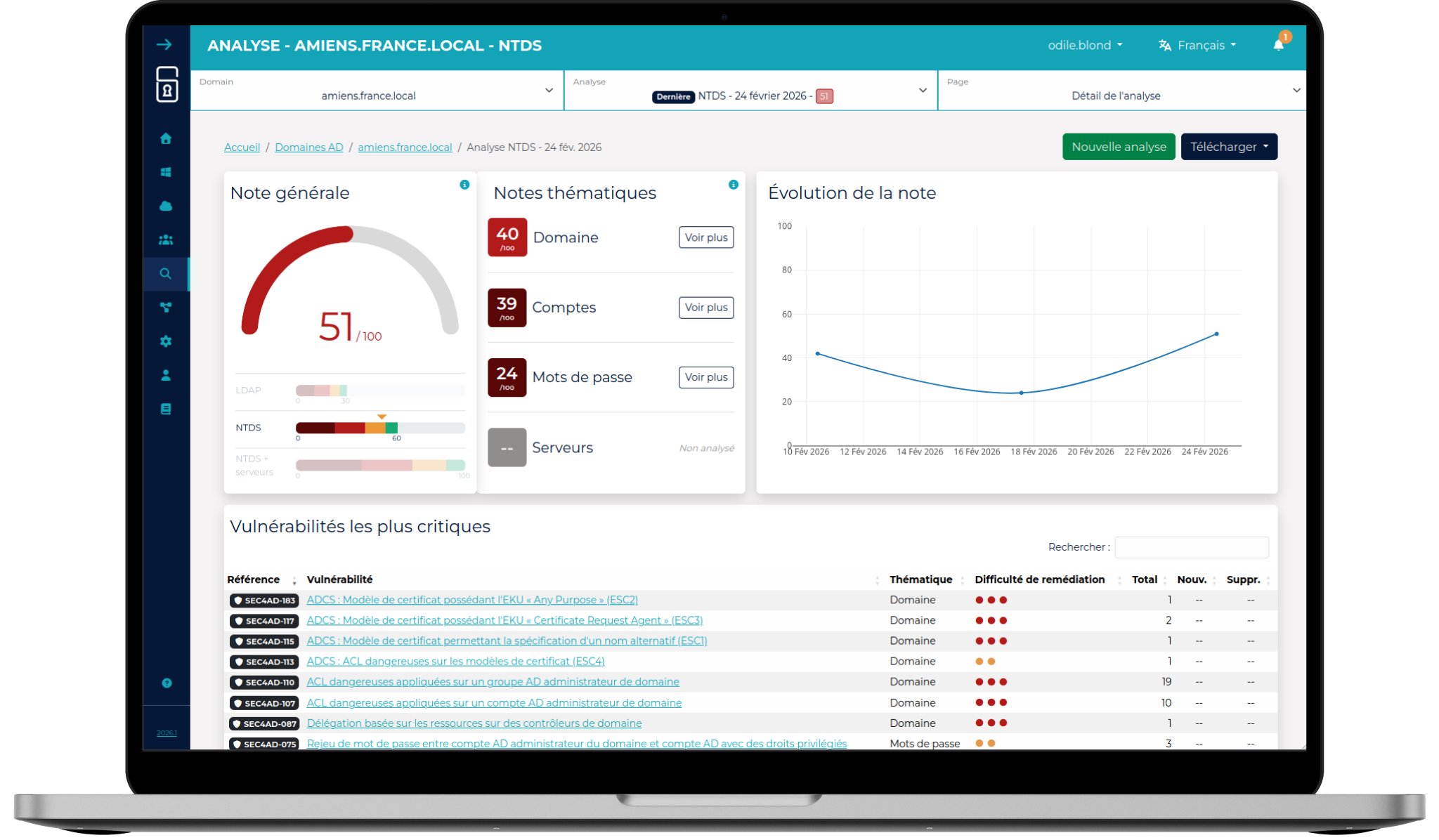Open notifications bell icon
This screenshot has height=840, width=1439.
pyautogui.click(x=1278, y=45)
